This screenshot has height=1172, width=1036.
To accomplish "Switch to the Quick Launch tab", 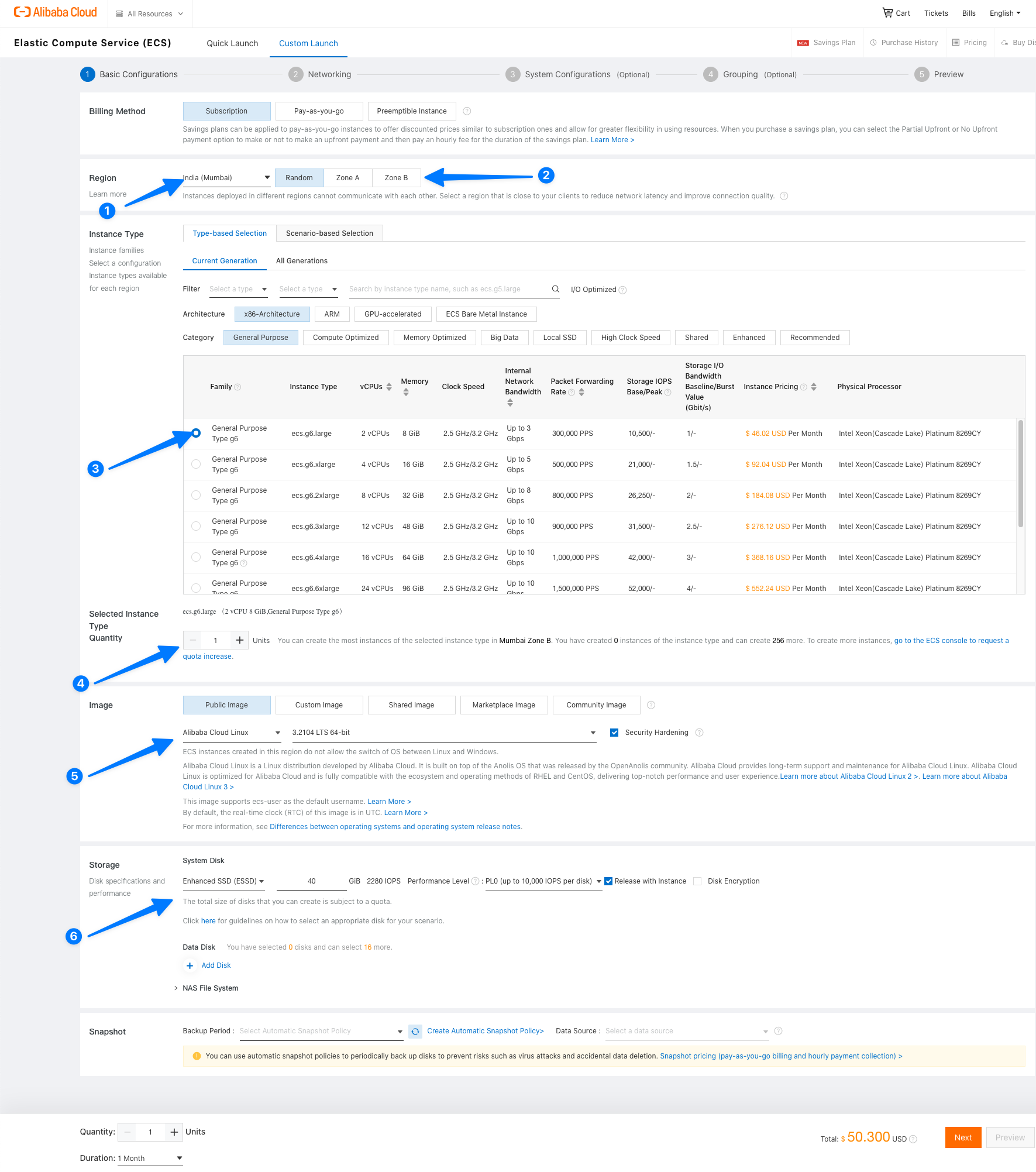I will (x=232, y=43).
